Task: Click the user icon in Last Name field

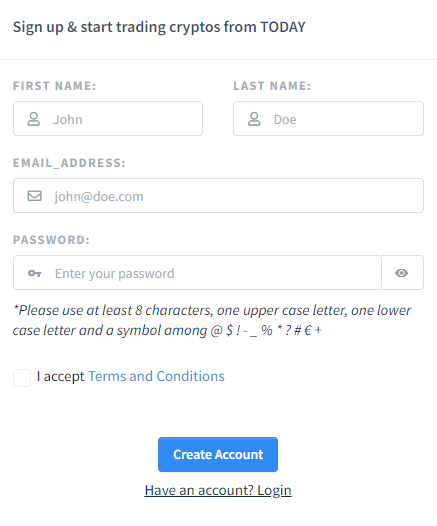Action: [x=254, y=119]
